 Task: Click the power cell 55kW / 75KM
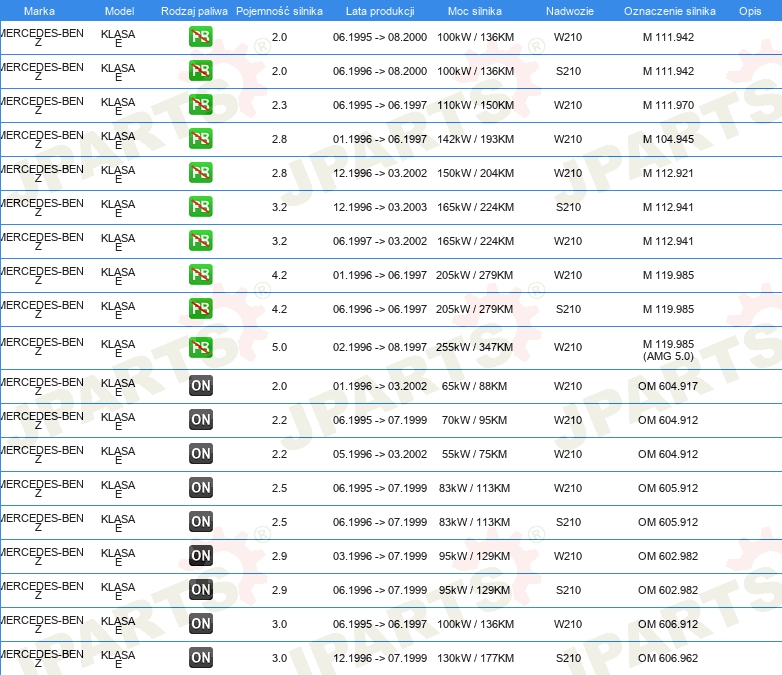coord(474,454)
